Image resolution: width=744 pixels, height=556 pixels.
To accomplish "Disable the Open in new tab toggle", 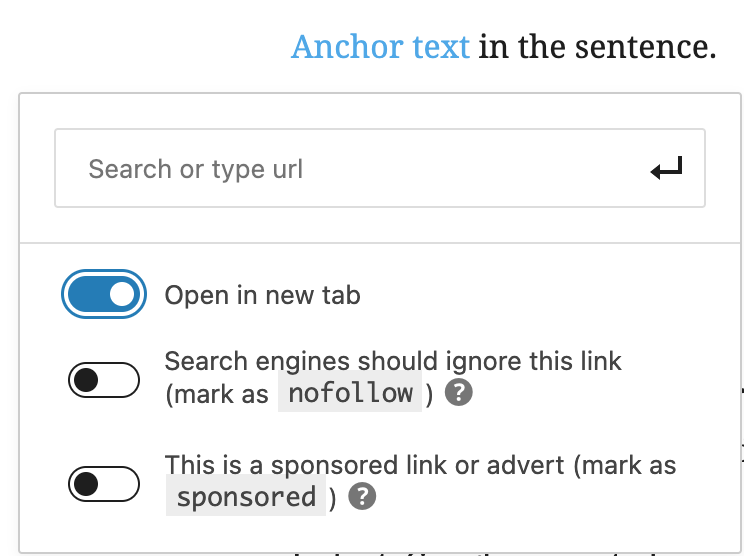I will click(x=104, y=295).
